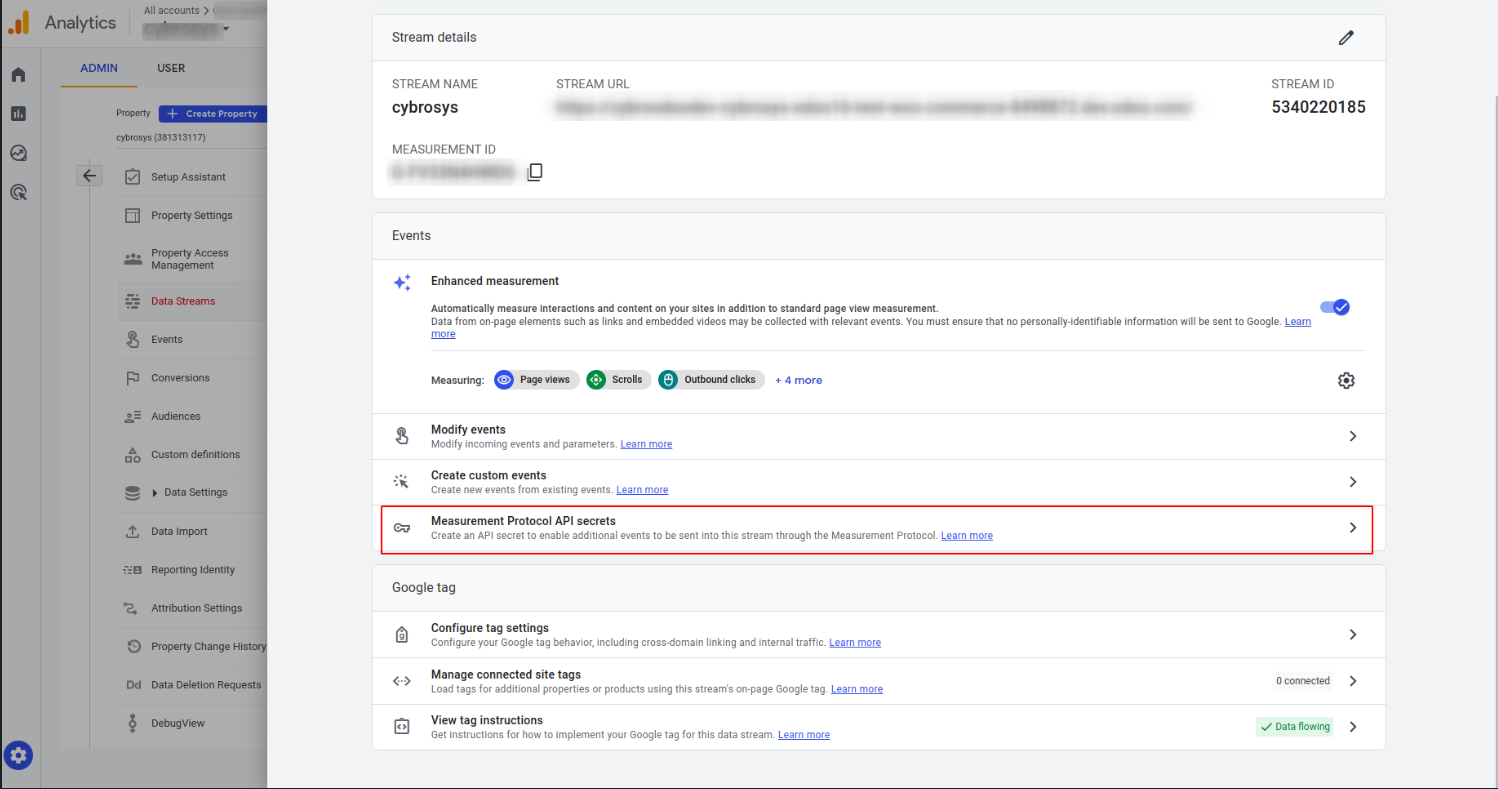Click the Create Property button
Screen dimensions: 1498x789
tap(214, 114)
